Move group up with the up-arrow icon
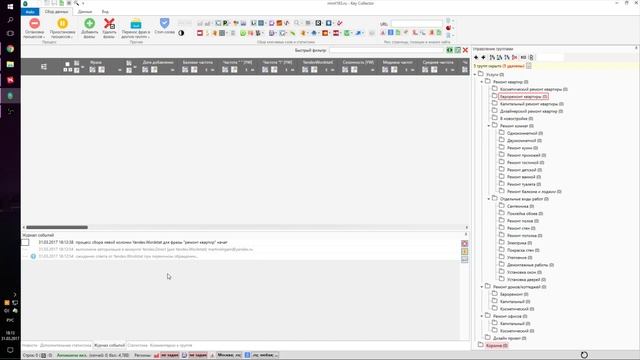Viewport: 640px width, 360px height. coord(476,58)
